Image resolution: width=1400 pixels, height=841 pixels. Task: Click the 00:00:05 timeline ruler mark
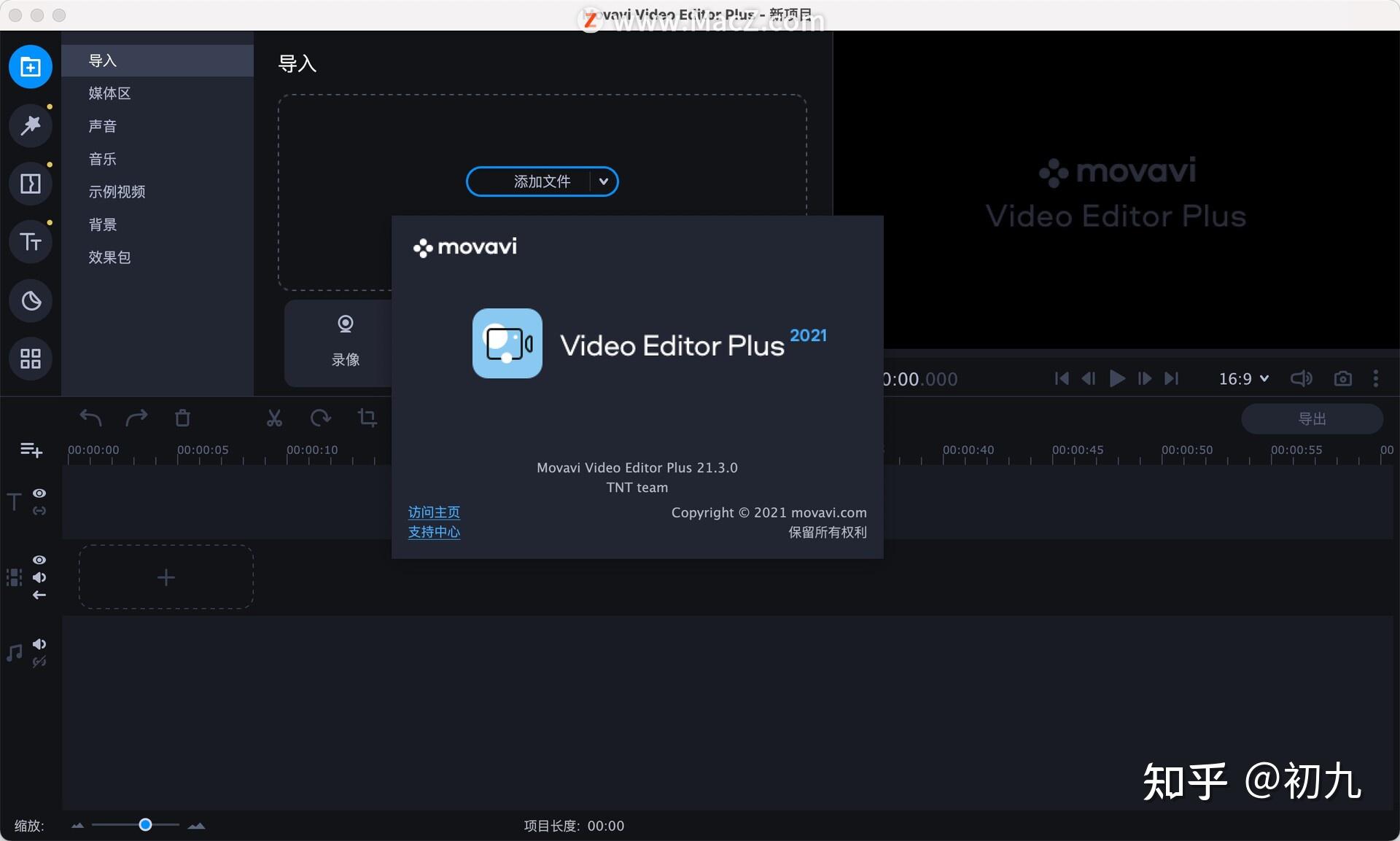point(203,450)
